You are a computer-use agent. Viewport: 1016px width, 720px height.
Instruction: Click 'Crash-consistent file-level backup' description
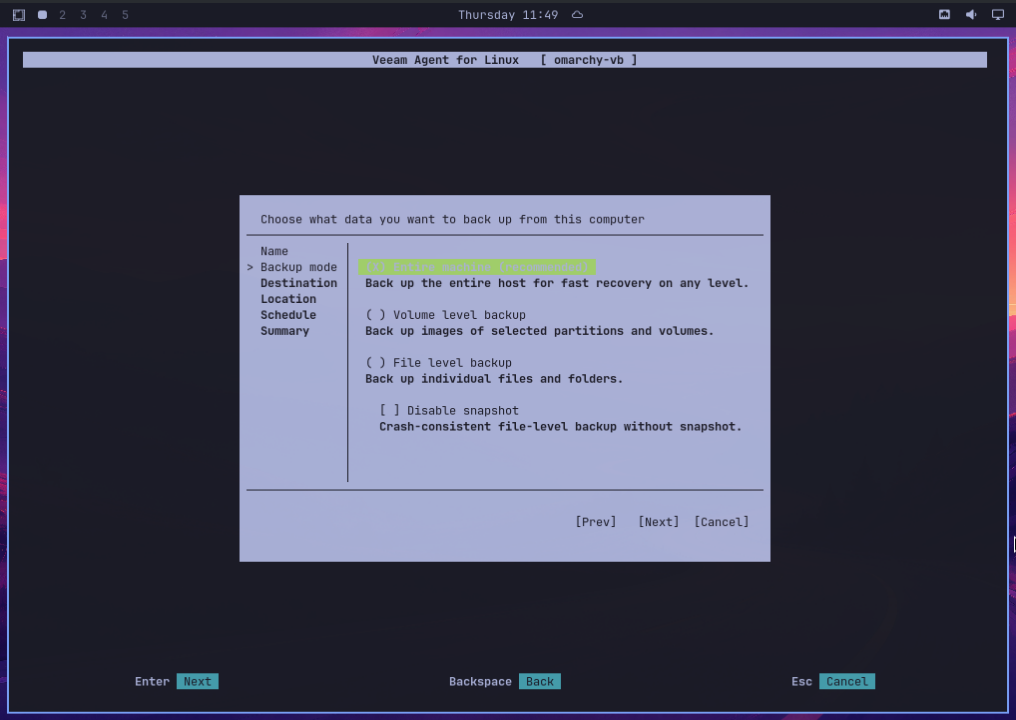pos(560,427)
